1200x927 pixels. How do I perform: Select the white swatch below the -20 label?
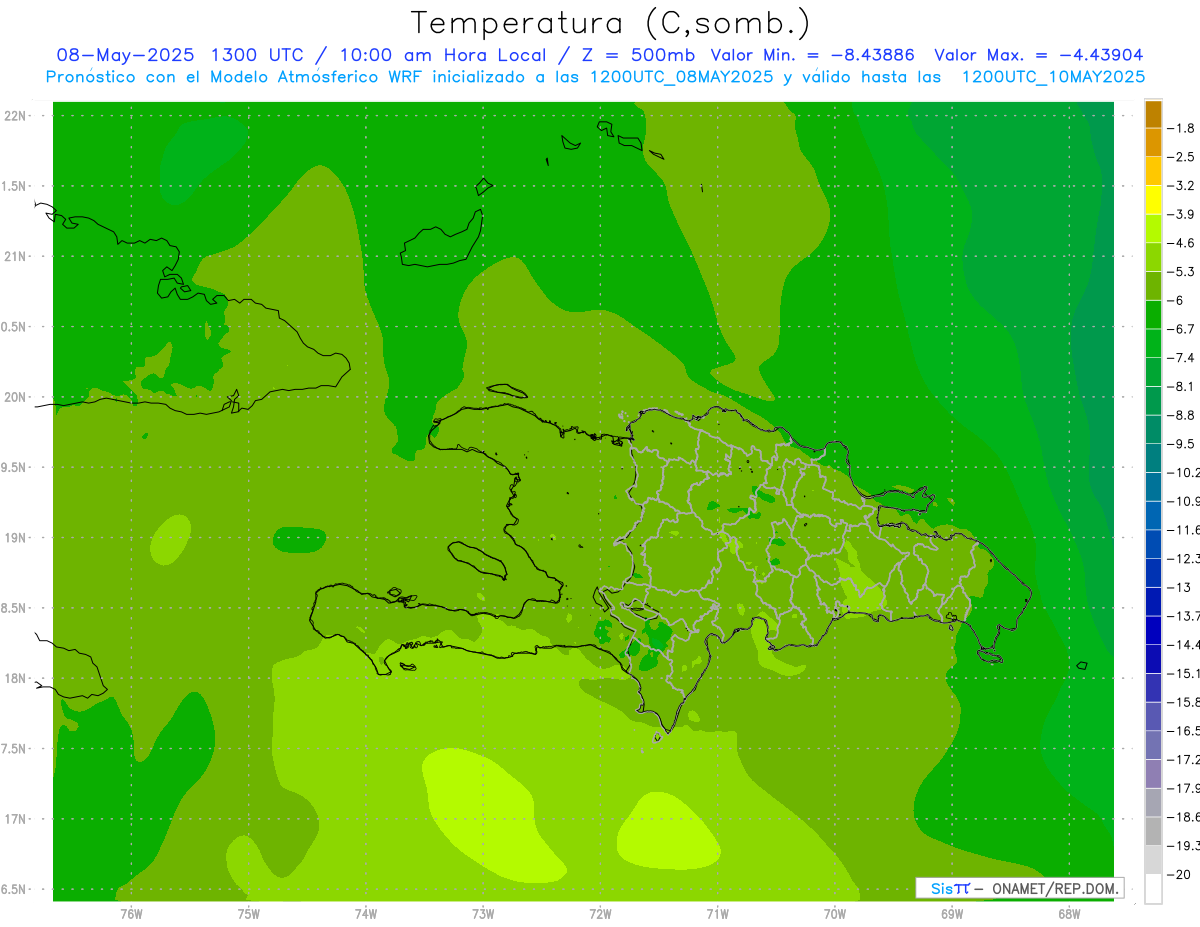1153,888
